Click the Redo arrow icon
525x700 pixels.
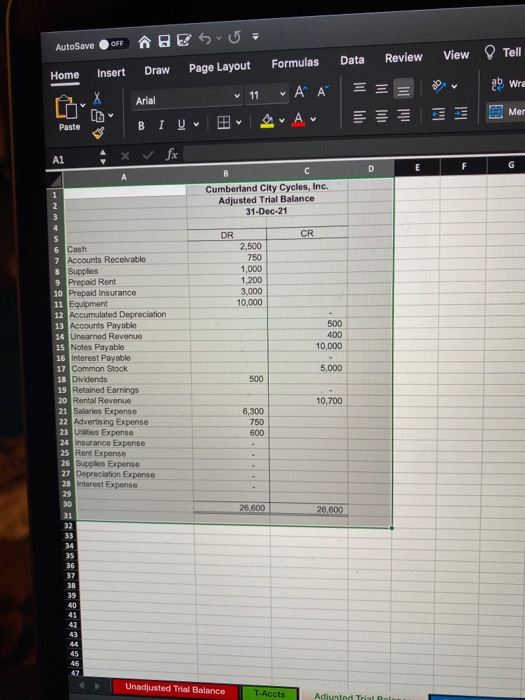coord(234,38)
